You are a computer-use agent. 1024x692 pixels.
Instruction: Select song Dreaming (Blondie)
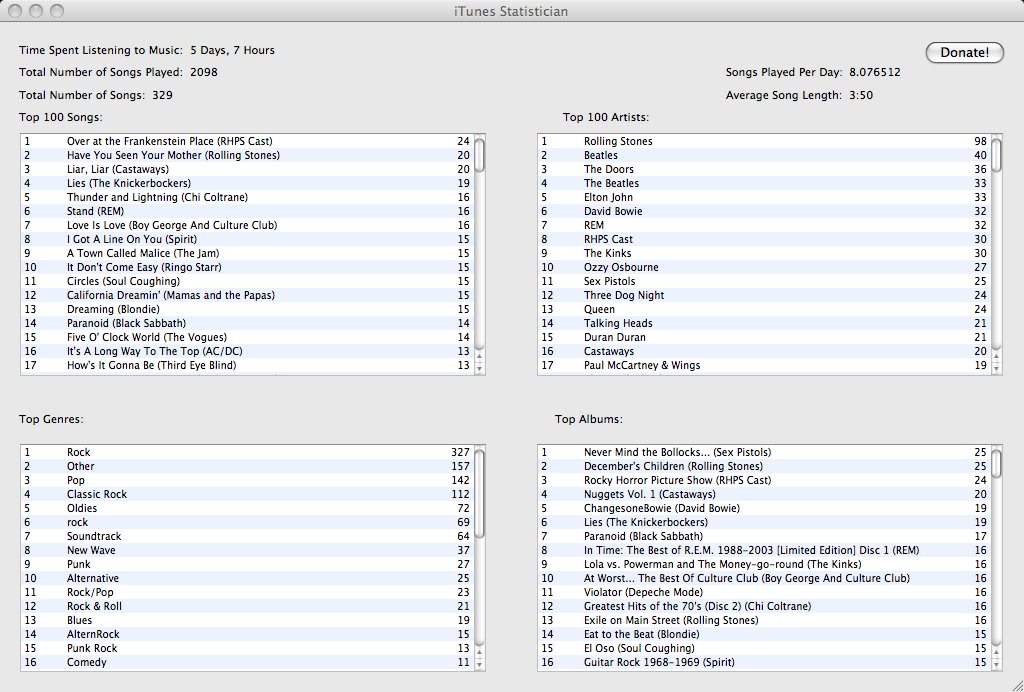(x=248, y=309)
